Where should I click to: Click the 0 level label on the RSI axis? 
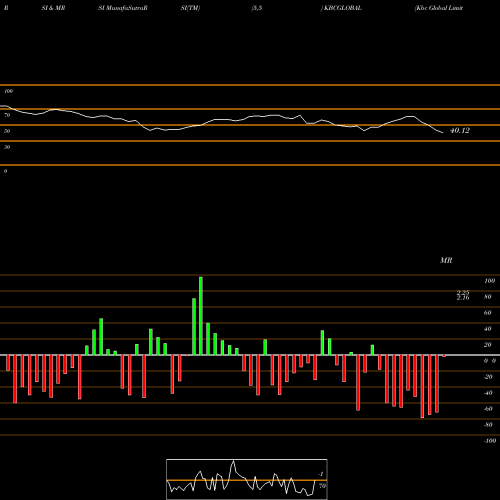(x=5, y=171)
